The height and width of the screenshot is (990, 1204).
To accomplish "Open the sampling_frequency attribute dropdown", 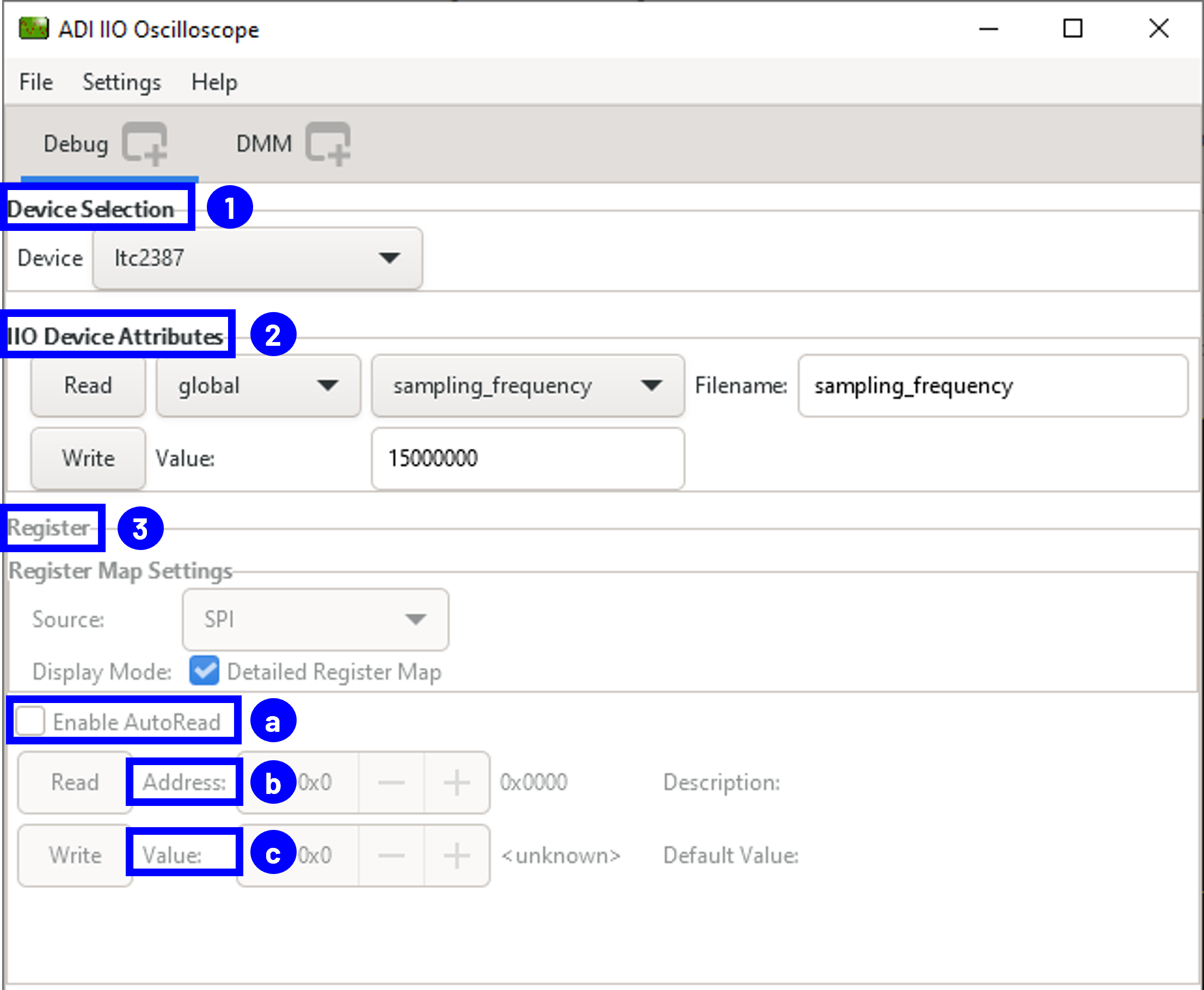I will pos(528,386).
